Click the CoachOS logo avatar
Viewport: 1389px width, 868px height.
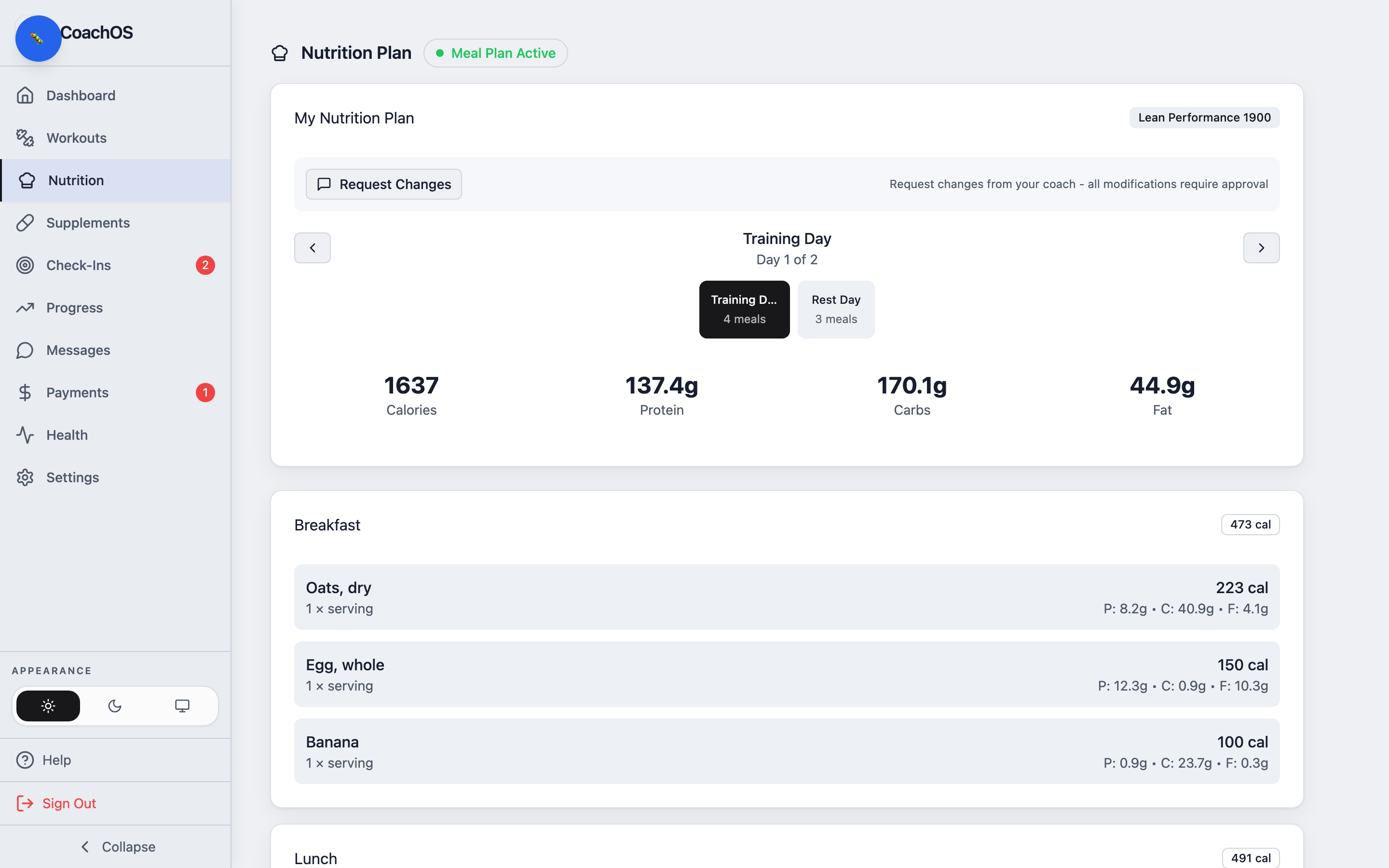[x=38, y=39]
